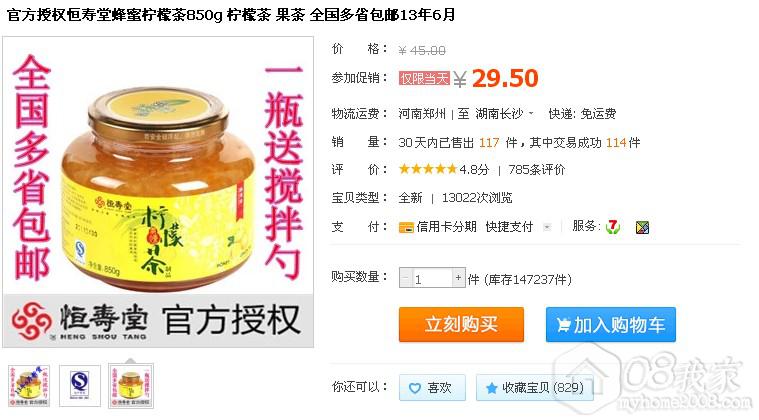Expand the 湖南长沙 destination dropdown

coord(531,114)
